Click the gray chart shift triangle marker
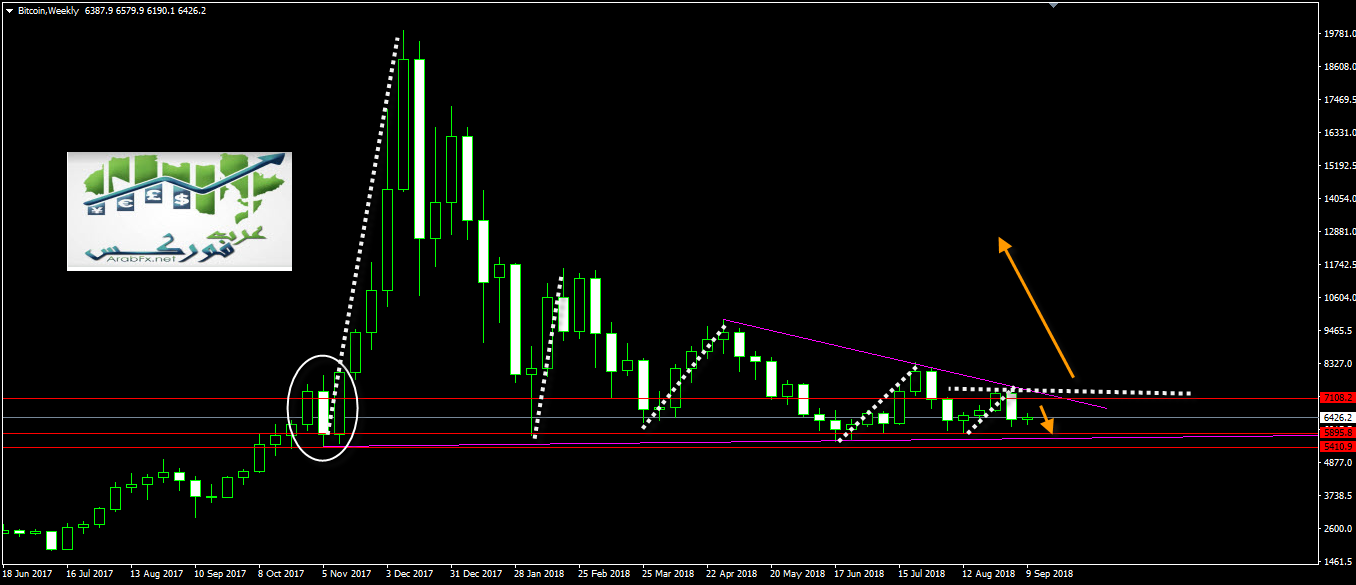1356x585 pixels. (x=1053, y=4)
